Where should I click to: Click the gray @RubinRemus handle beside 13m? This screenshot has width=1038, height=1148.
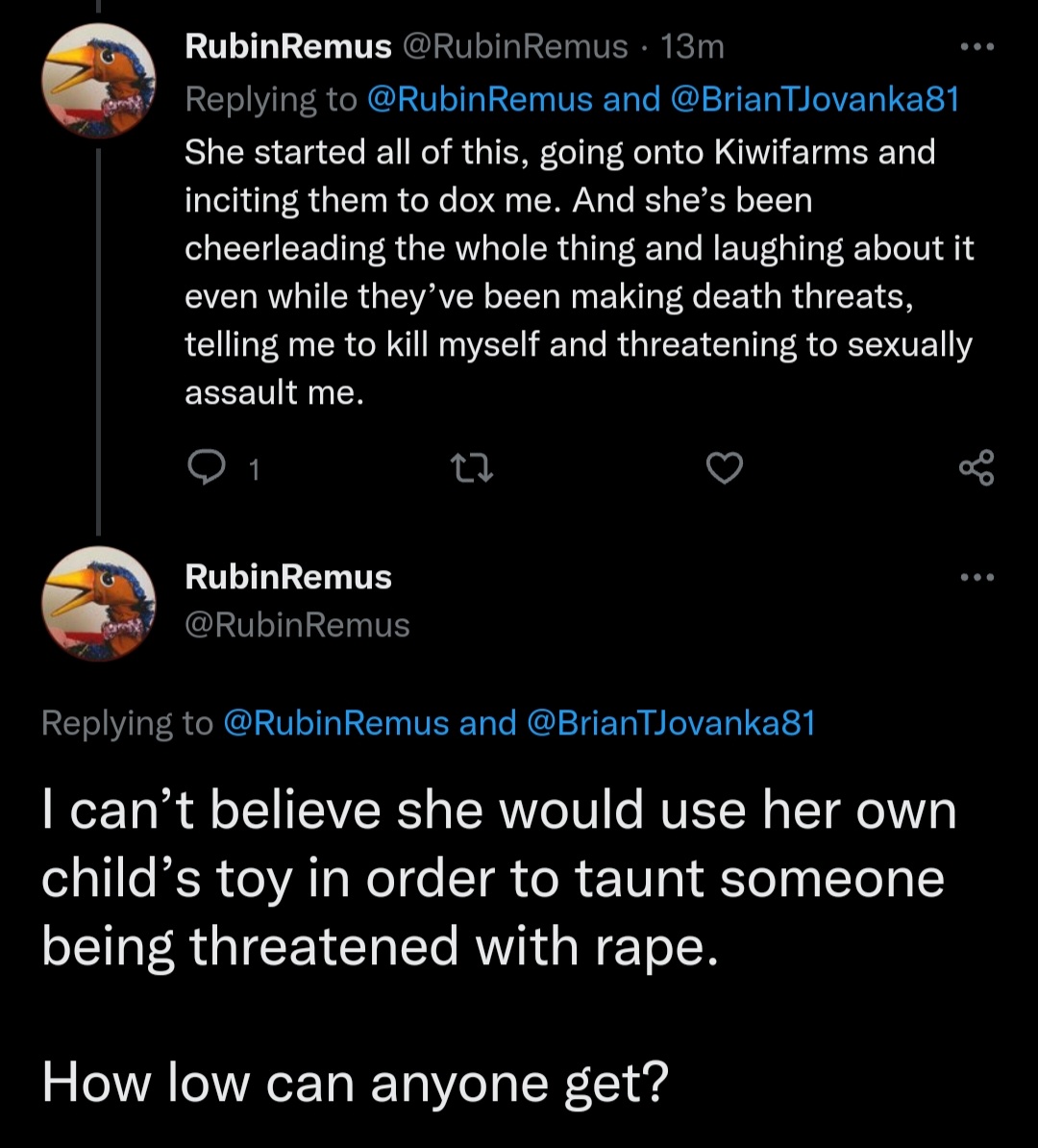tap(514, 47)
